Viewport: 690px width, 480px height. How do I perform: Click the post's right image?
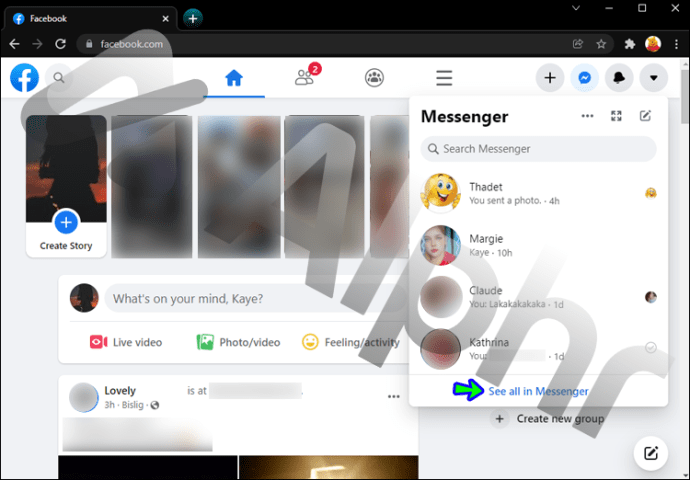pyautogui.click(x=328, y=467)
